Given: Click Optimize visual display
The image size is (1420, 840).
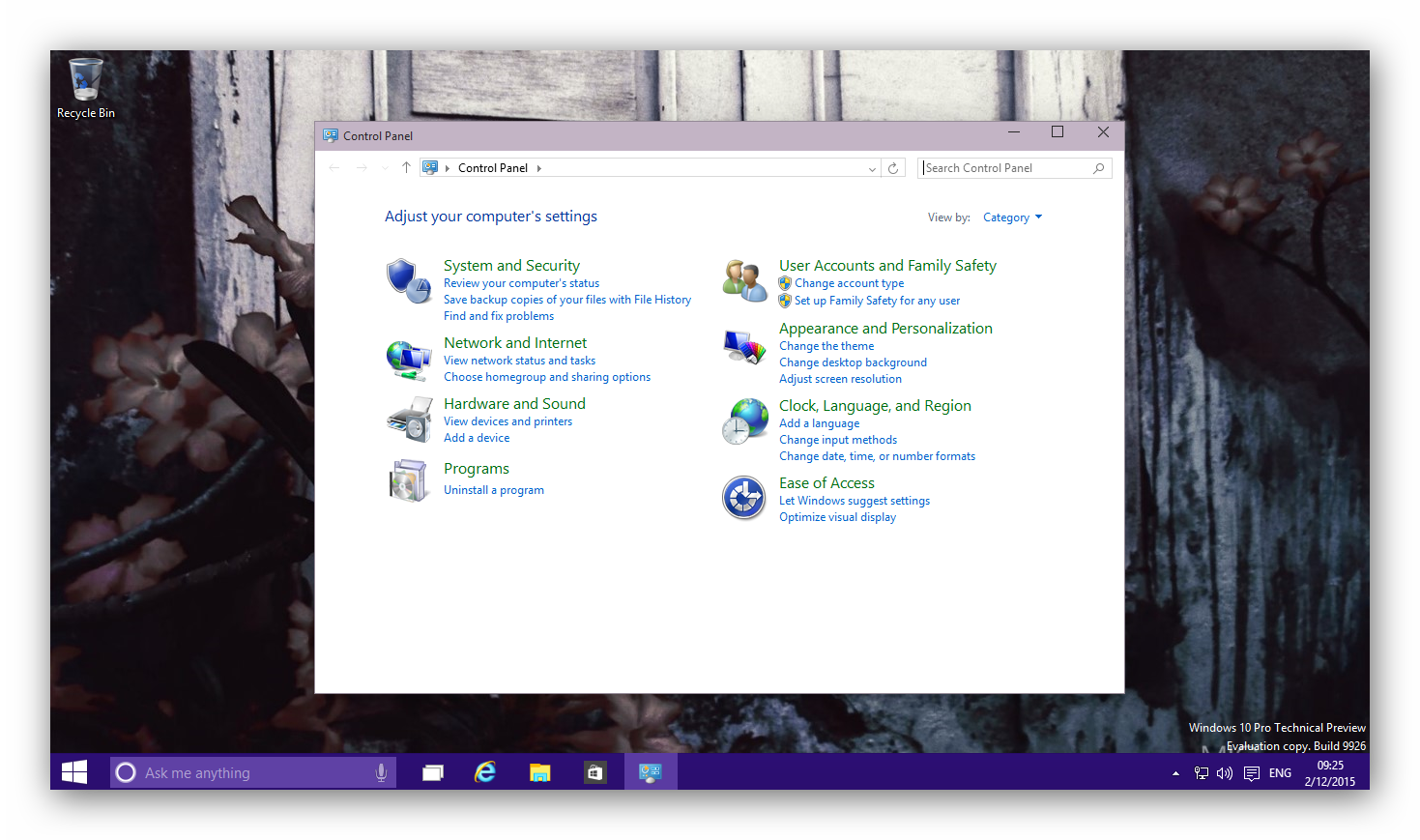Looking at the screenshot, I should [x=837, y=517].
